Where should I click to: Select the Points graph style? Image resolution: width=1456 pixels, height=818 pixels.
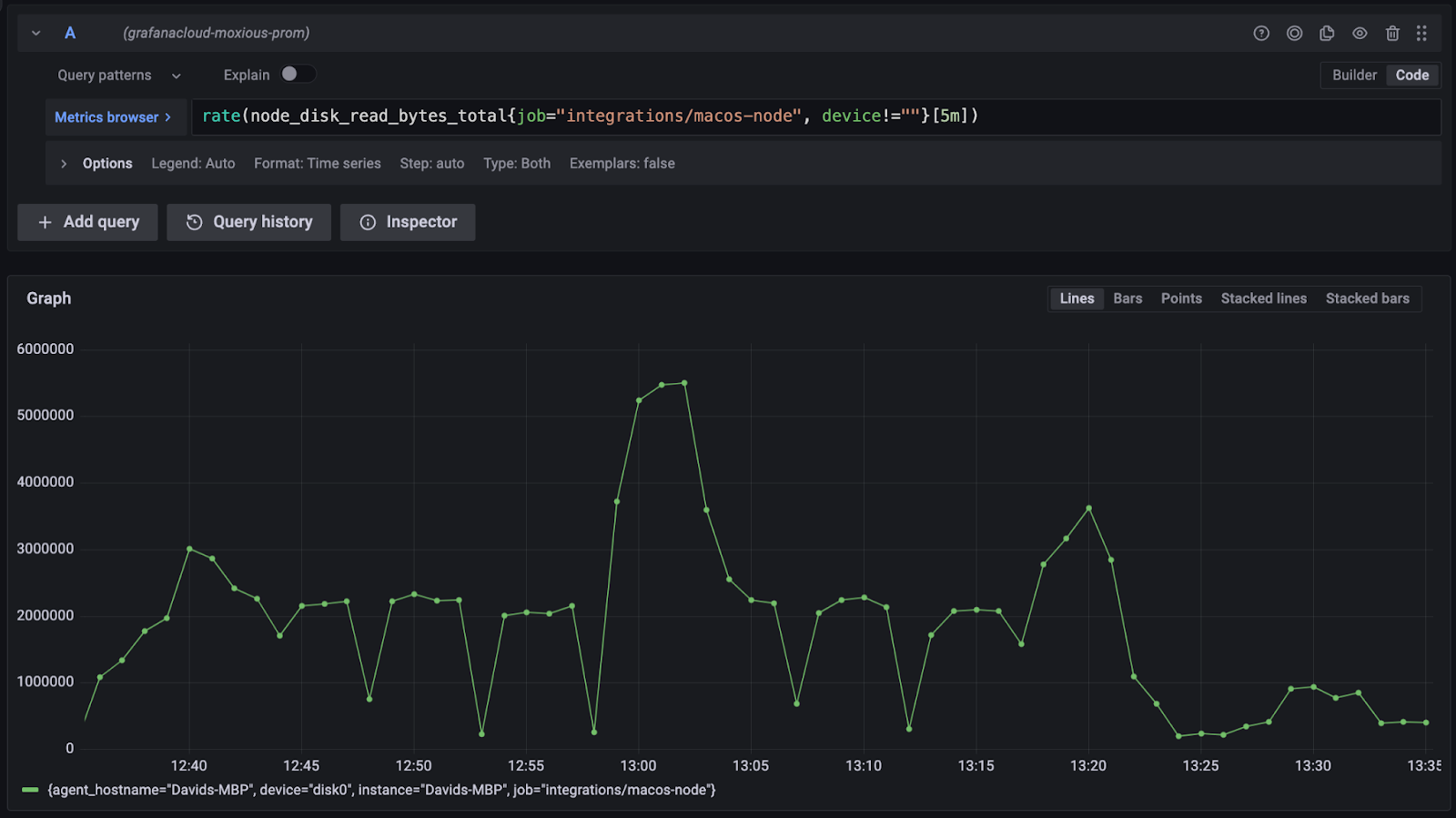[1181, 298]
